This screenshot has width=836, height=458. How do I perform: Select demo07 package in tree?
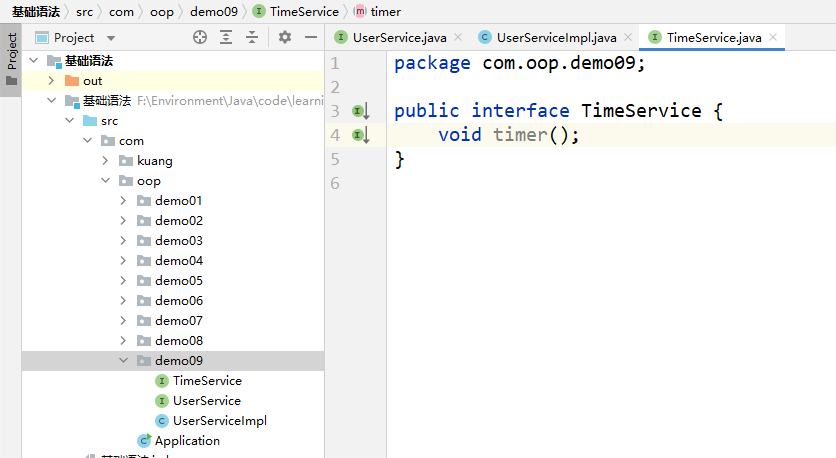(173, 320)
